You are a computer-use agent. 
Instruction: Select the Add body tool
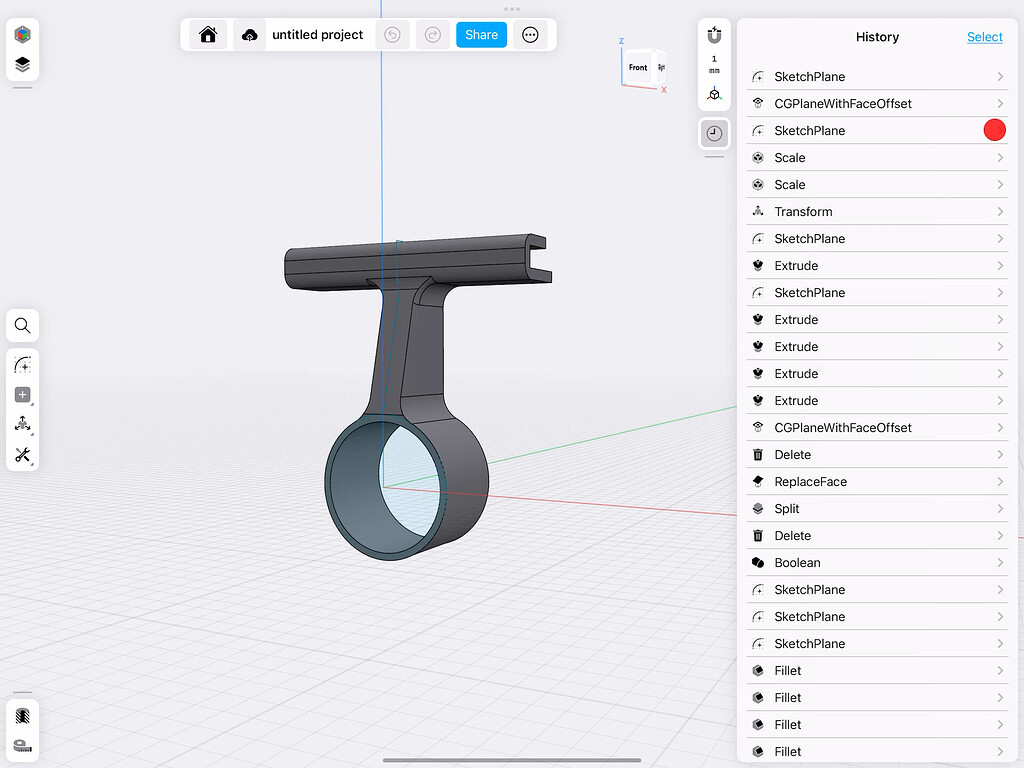tap(22, 394)
